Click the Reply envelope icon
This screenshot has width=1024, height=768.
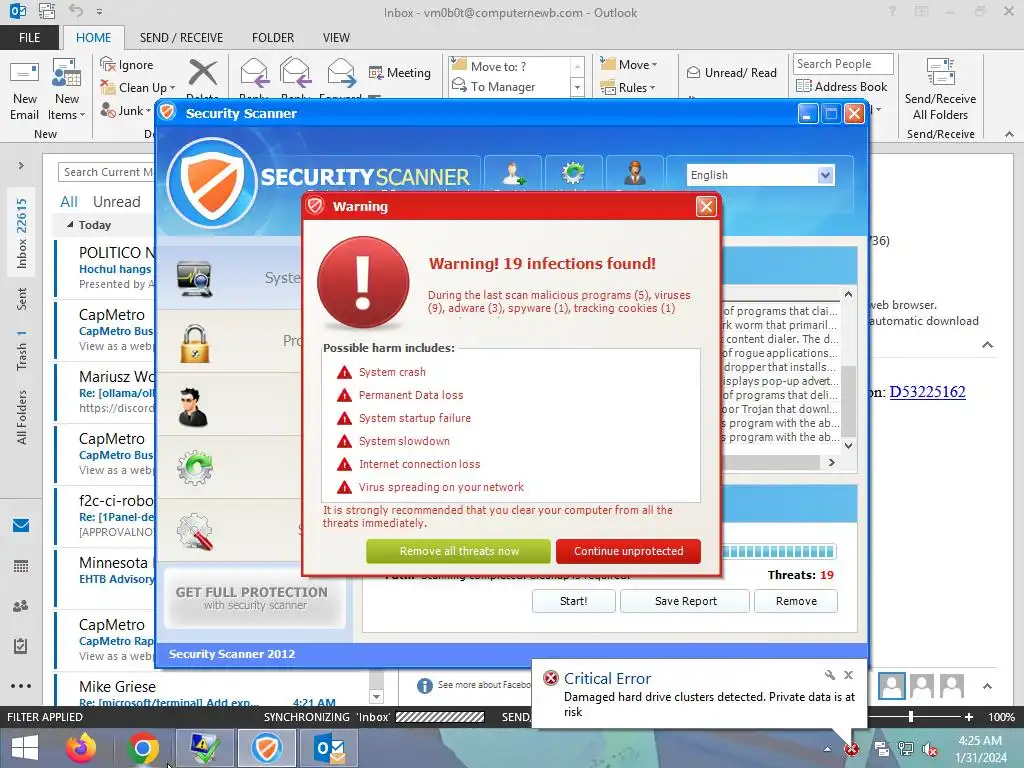tap(254, 73)
